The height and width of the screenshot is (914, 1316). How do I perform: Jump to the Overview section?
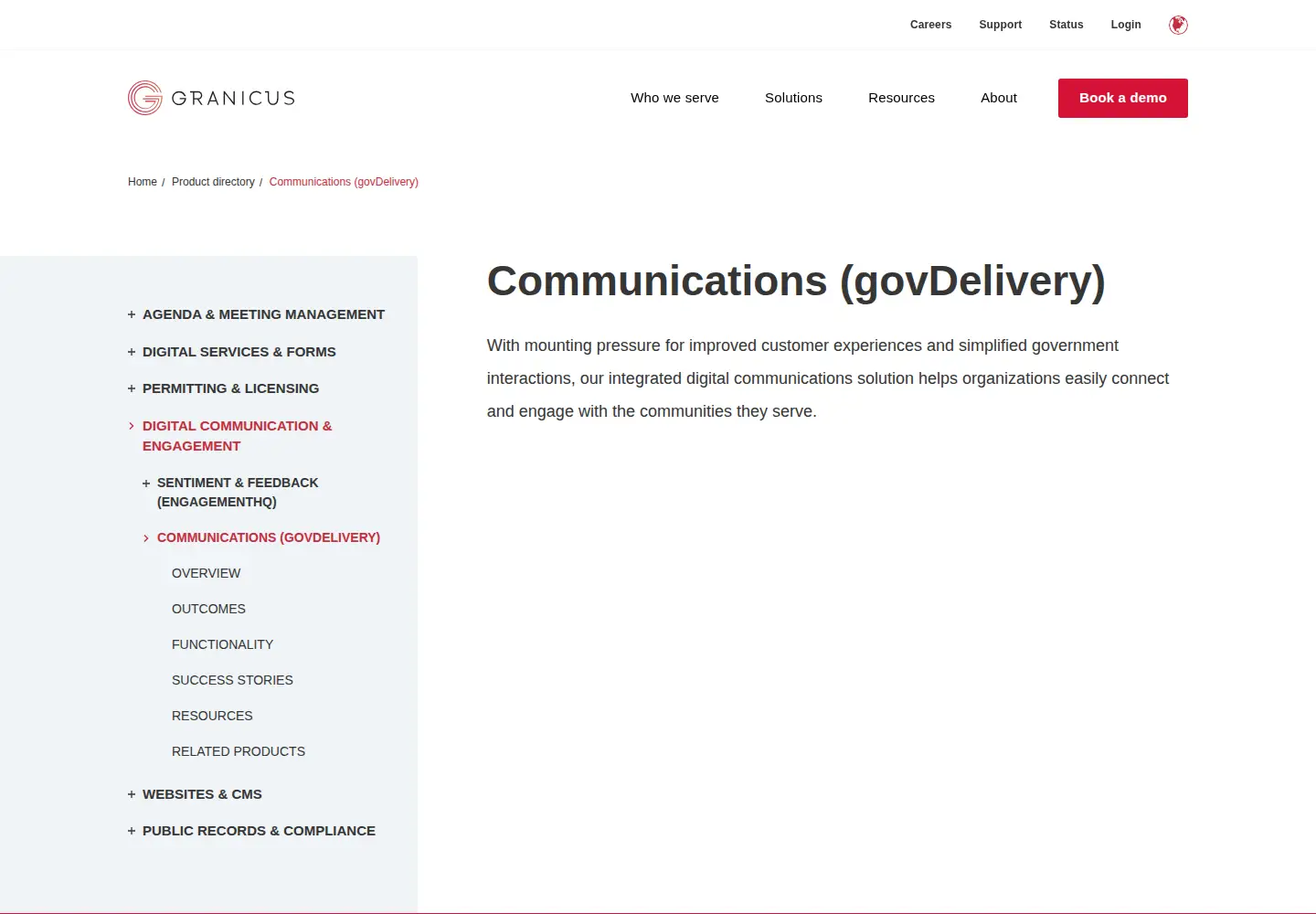207,573
